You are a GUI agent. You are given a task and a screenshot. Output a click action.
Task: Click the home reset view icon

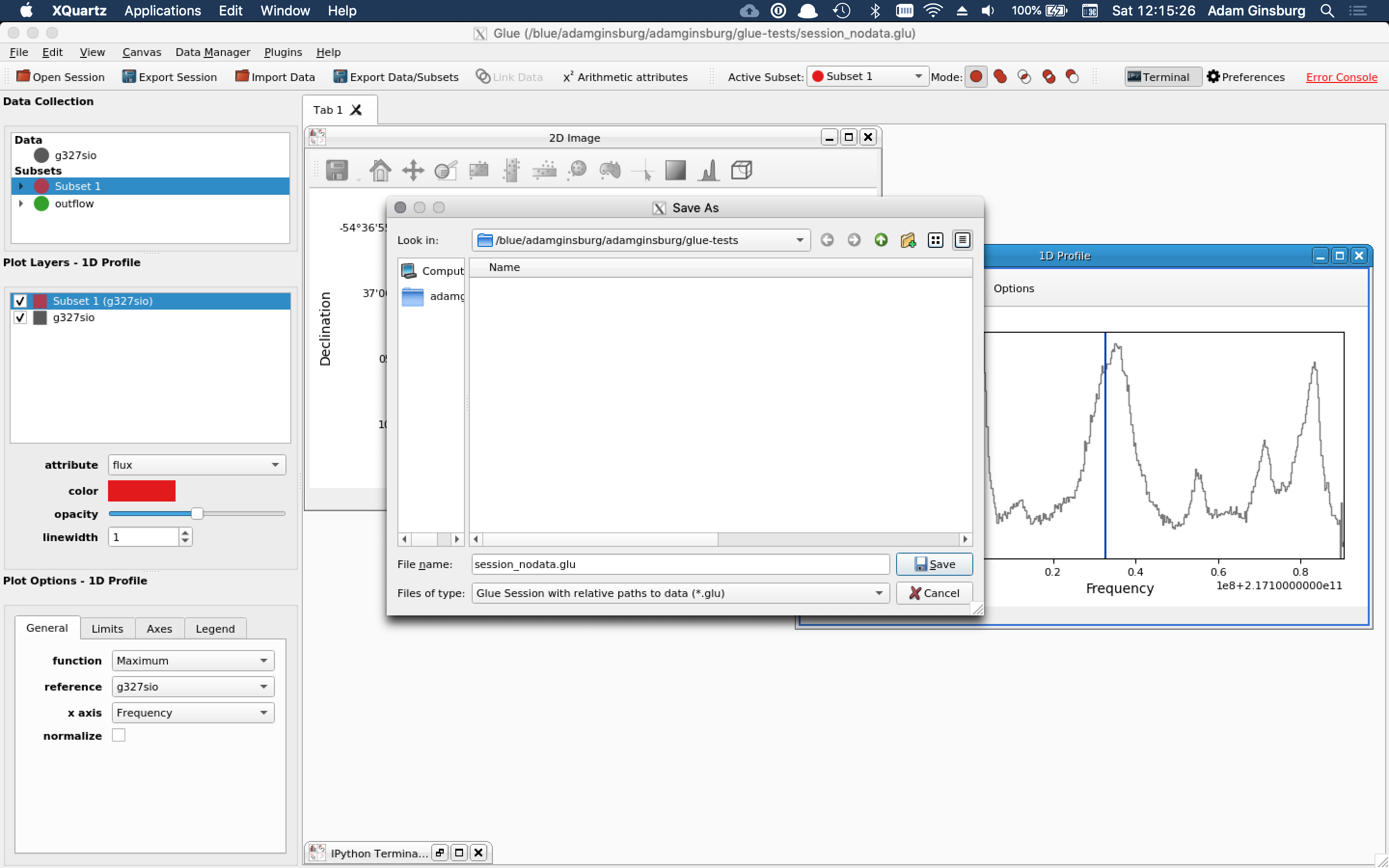point(380,171)
